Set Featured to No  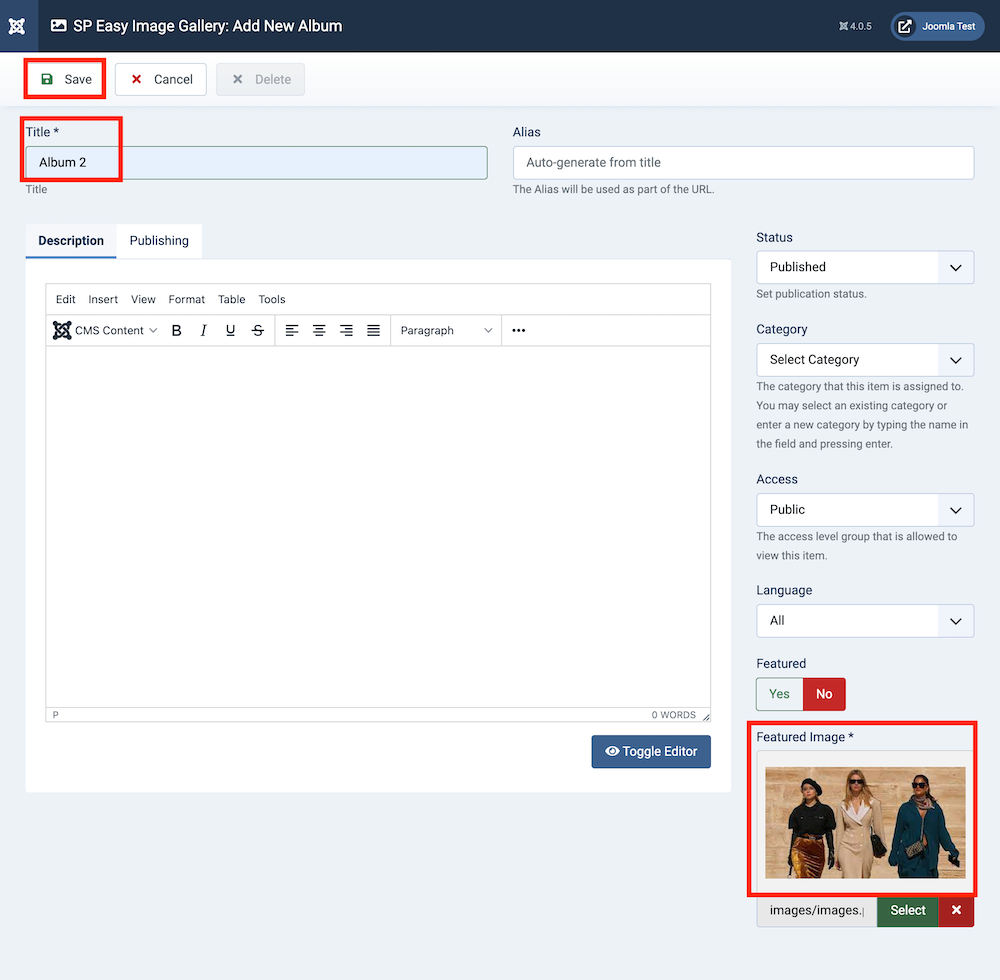pos(823,693)
